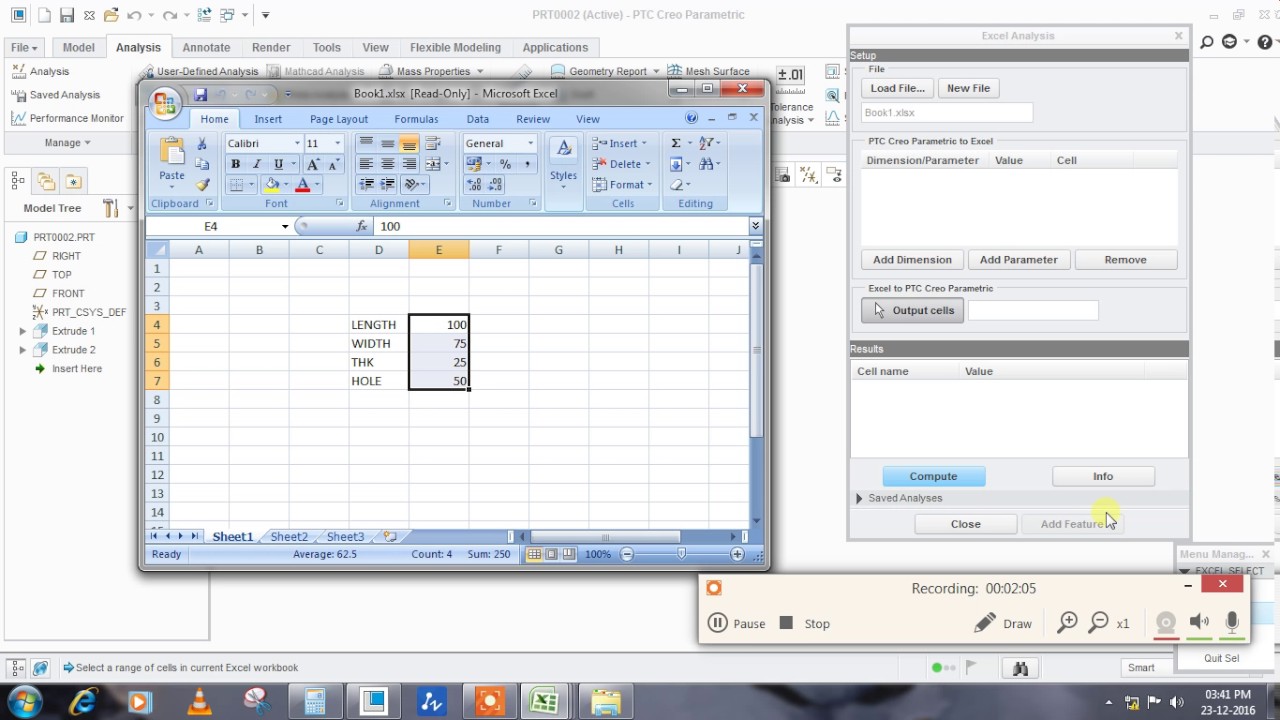Toggle Bold formatting in Excel

click(235, 164)
